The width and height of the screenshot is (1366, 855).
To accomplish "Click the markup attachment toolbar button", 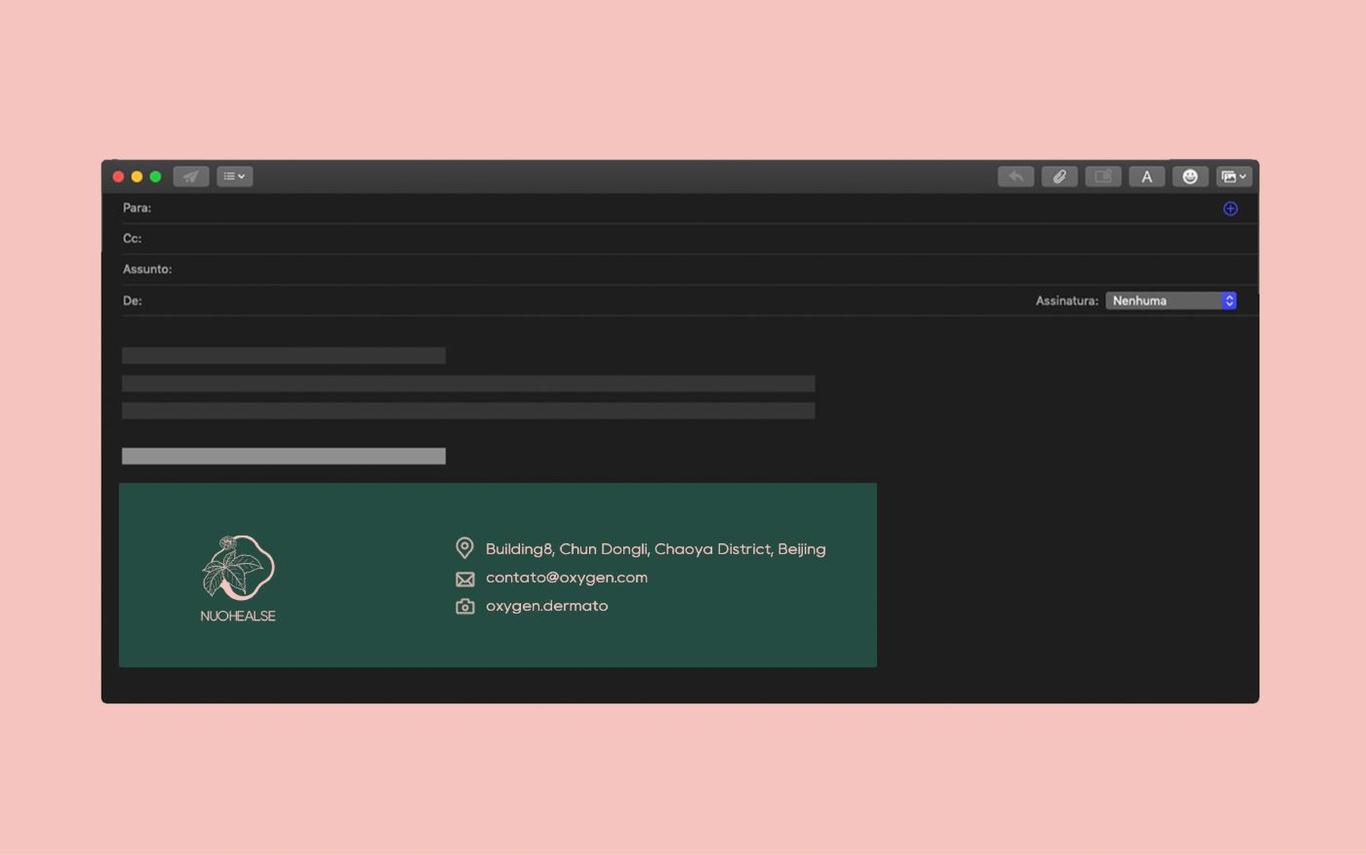I will 1103,177.
